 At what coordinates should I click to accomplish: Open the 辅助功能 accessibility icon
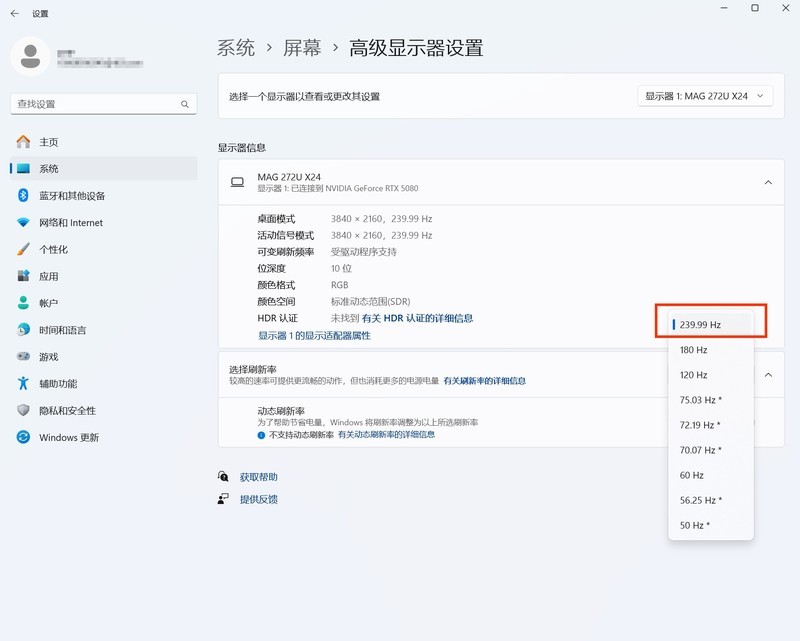click(x=23, y=384)
